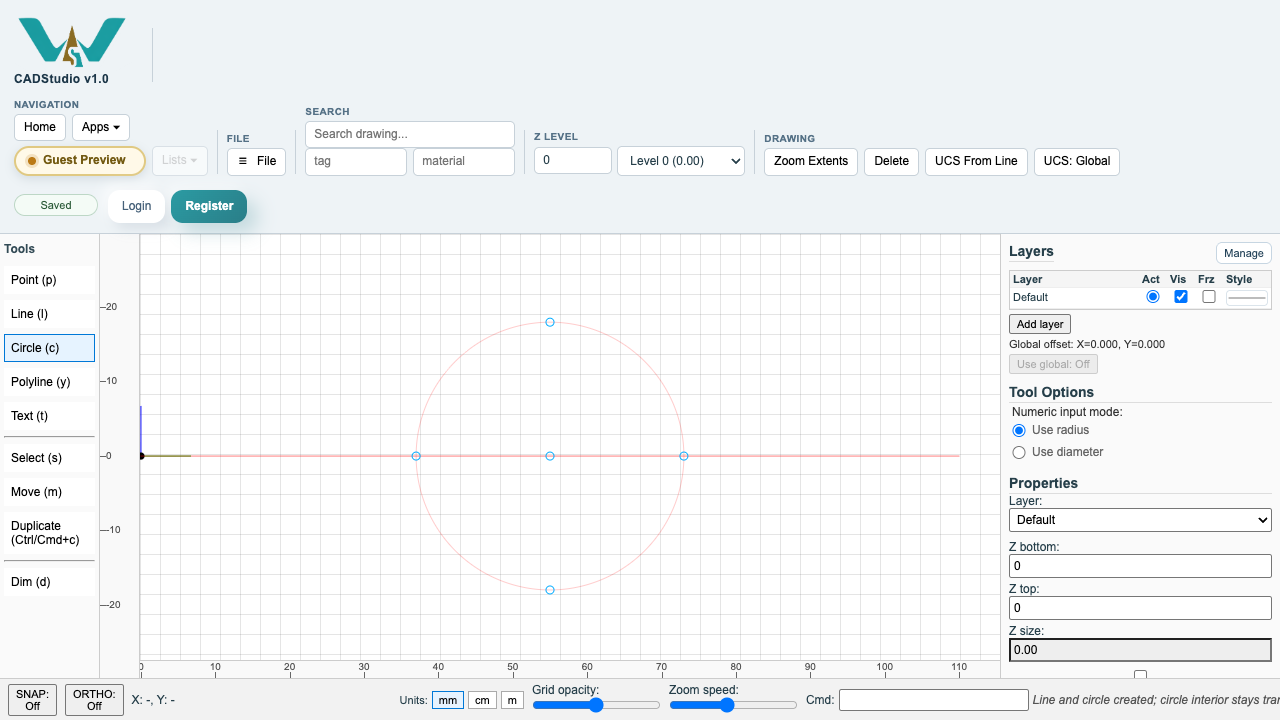Open the Apps dropdown menu
This screenshot has width=1280, height=720.
pyautogui.click(x=101, y=127)
